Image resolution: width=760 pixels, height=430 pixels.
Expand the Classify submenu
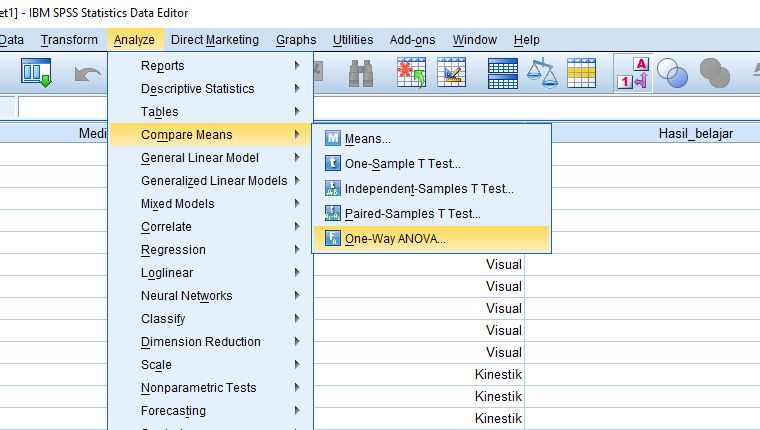pyautogui.click(x=210, y=319)
